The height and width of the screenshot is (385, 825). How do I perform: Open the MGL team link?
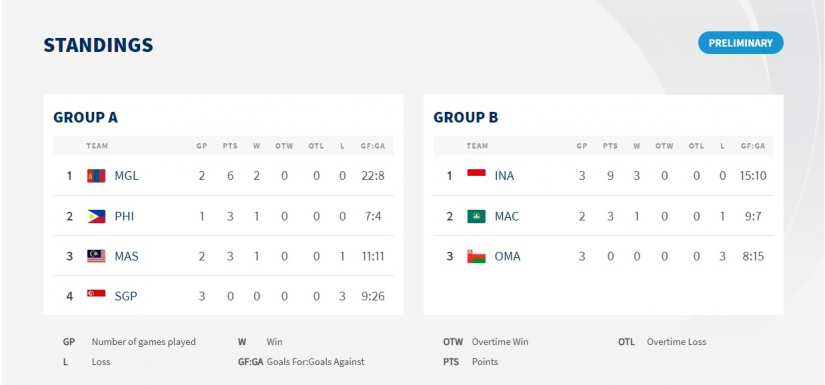coord(127,176)
